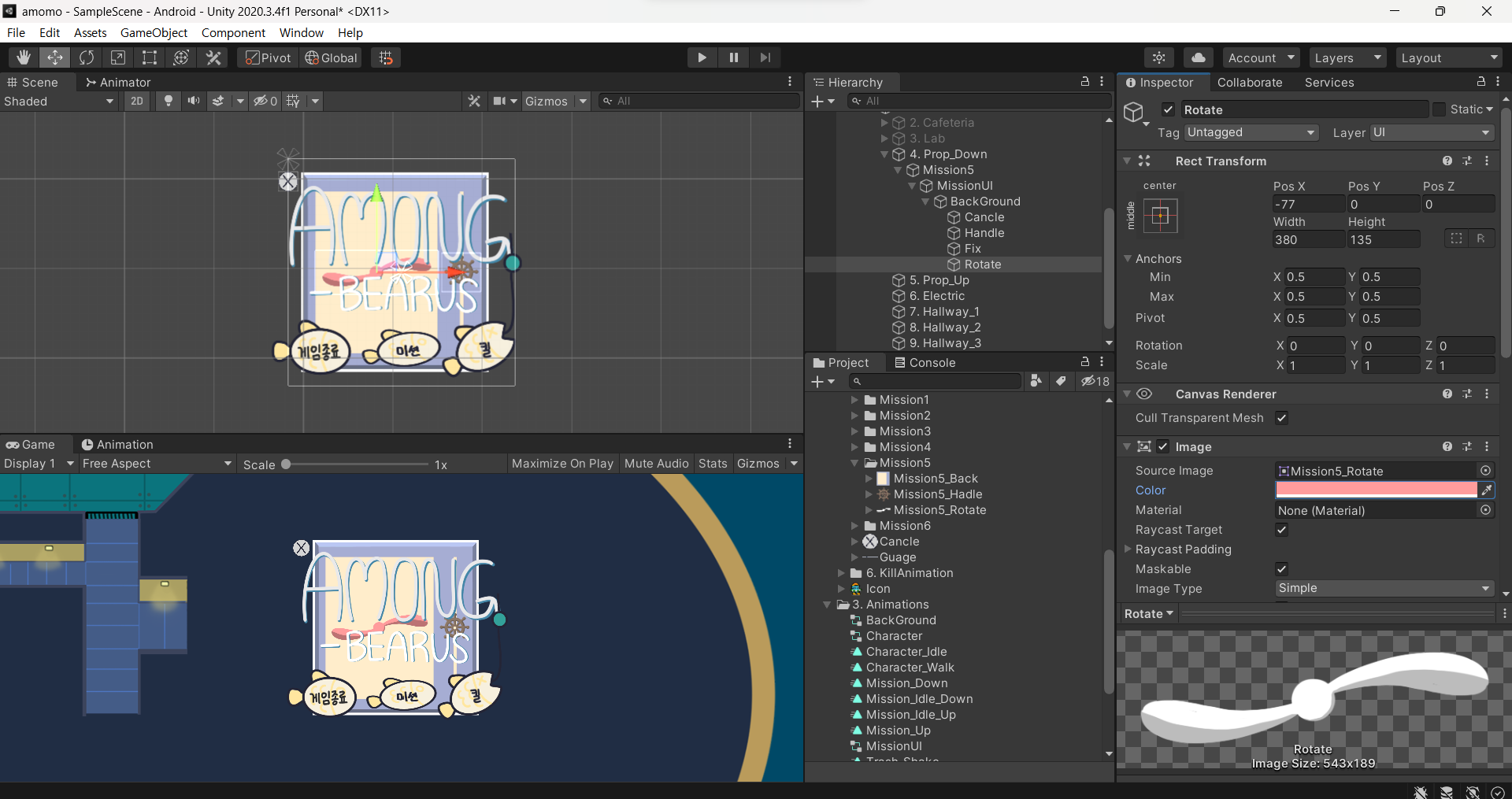Click the Stats button

pos(713,464)
